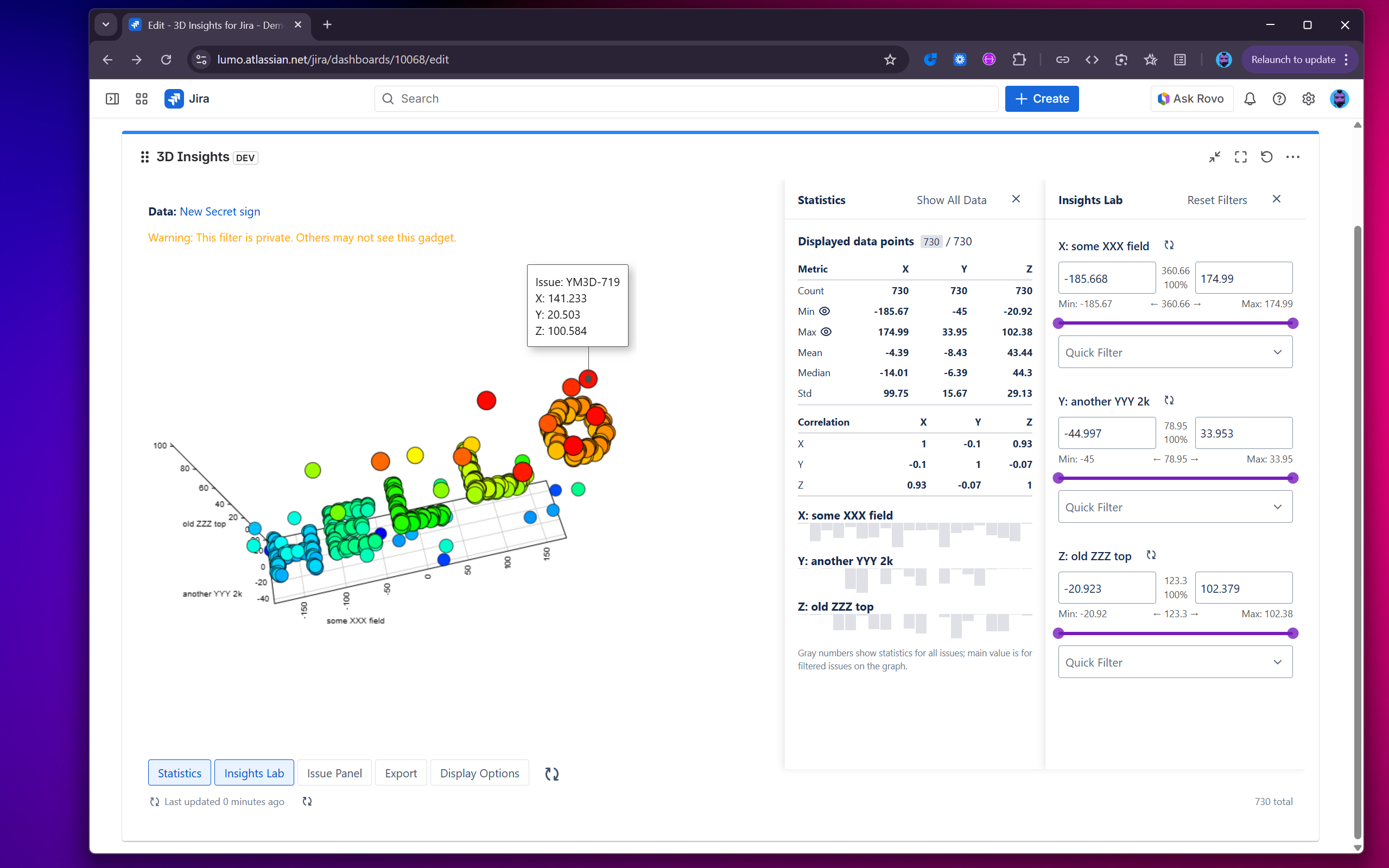Viewport: 1389px width, 868px height.
Task: Open the Issue Panel tab
Action: pos(334,772)
